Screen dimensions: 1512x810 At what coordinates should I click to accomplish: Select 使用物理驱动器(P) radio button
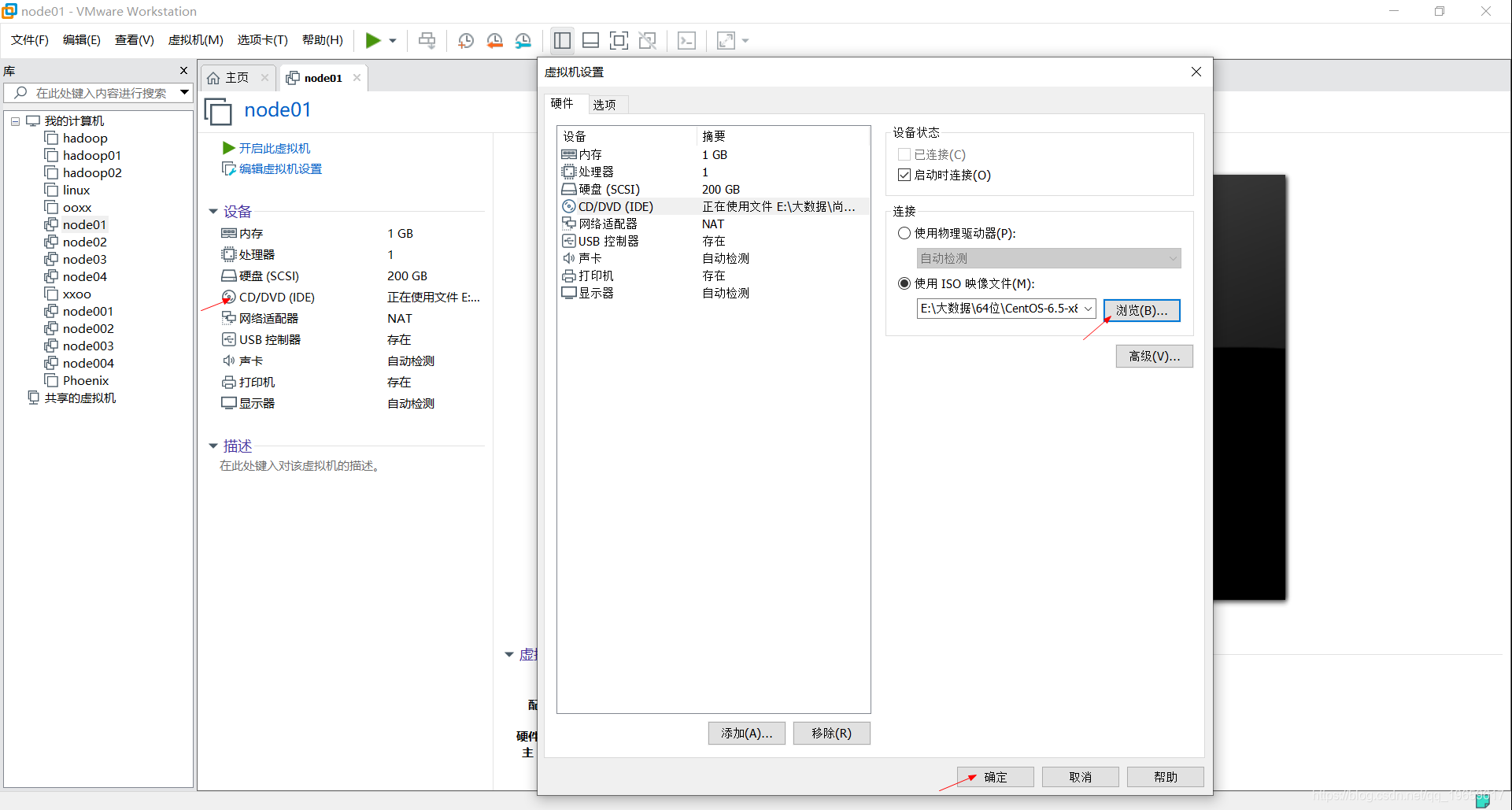pos(904,233)
